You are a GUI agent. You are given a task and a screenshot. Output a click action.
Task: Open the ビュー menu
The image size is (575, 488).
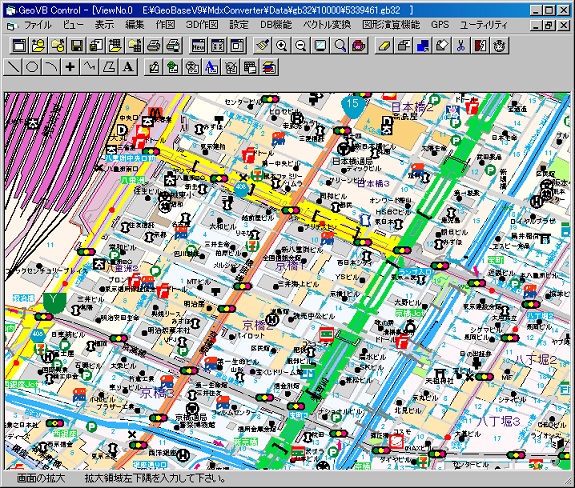point(73,25)
